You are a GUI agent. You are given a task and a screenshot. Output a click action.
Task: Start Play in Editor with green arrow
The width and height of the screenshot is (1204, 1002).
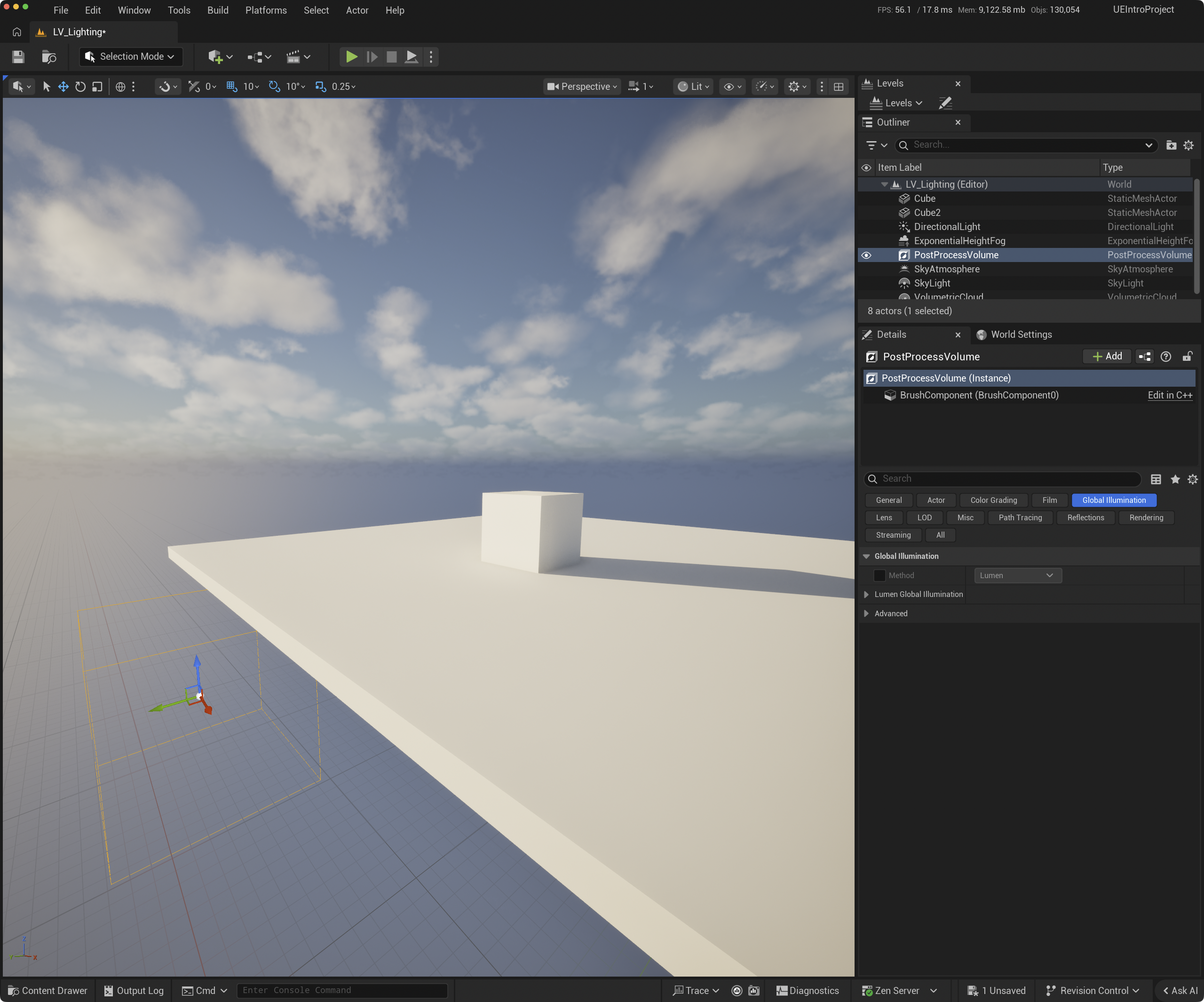click(x=351, y=57)
